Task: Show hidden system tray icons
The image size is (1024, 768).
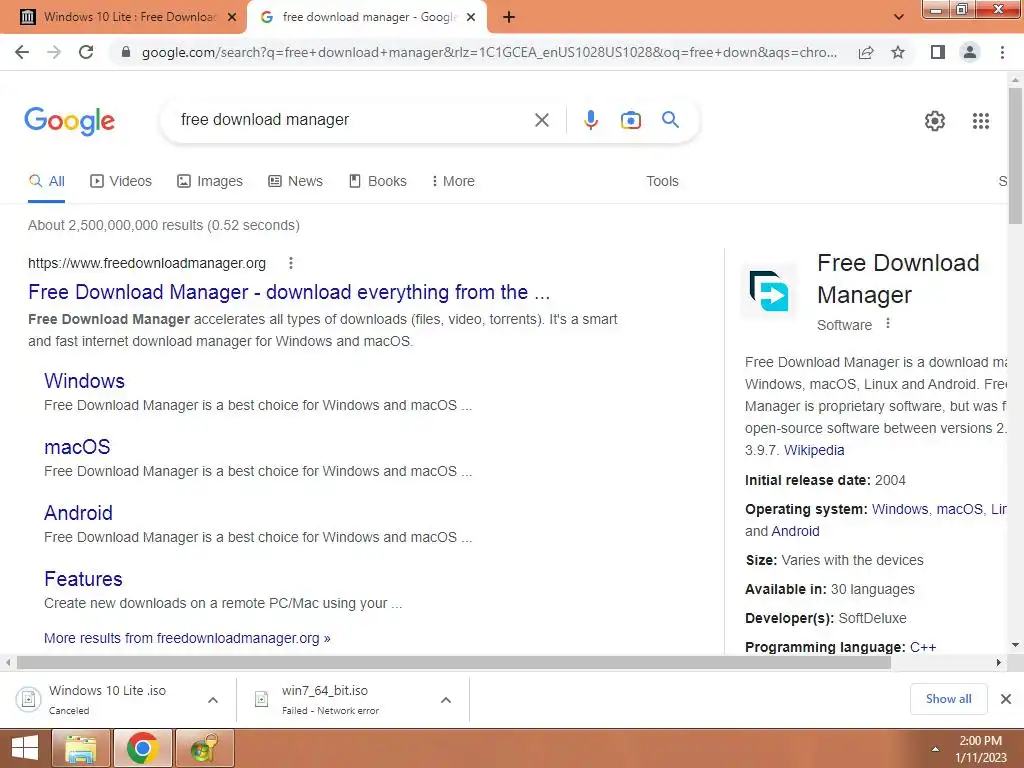Action: point(935,749)
